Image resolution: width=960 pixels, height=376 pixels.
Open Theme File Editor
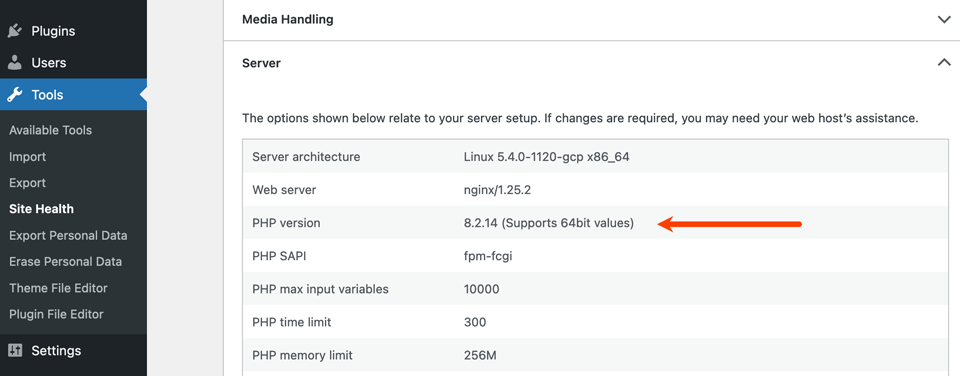[58, 288]
